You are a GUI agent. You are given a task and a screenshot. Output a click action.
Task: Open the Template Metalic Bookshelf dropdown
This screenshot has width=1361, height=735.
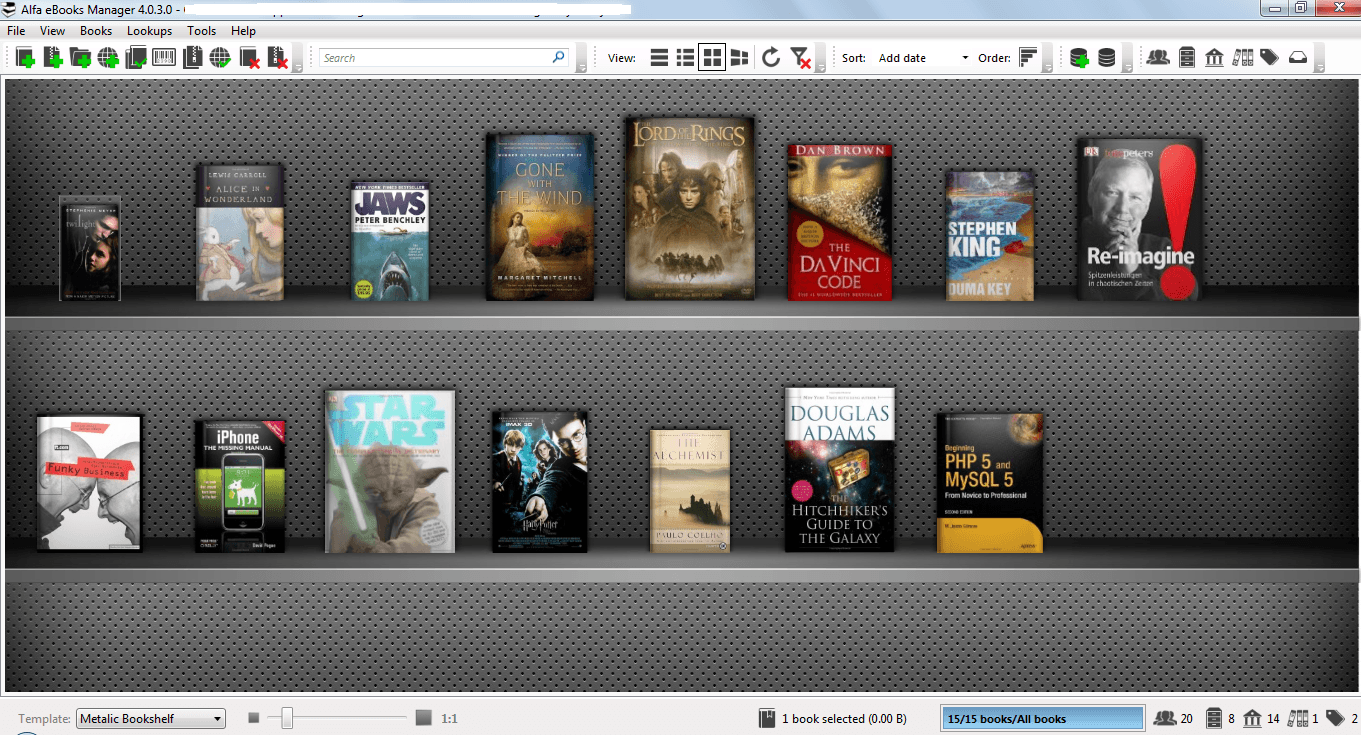151,718
